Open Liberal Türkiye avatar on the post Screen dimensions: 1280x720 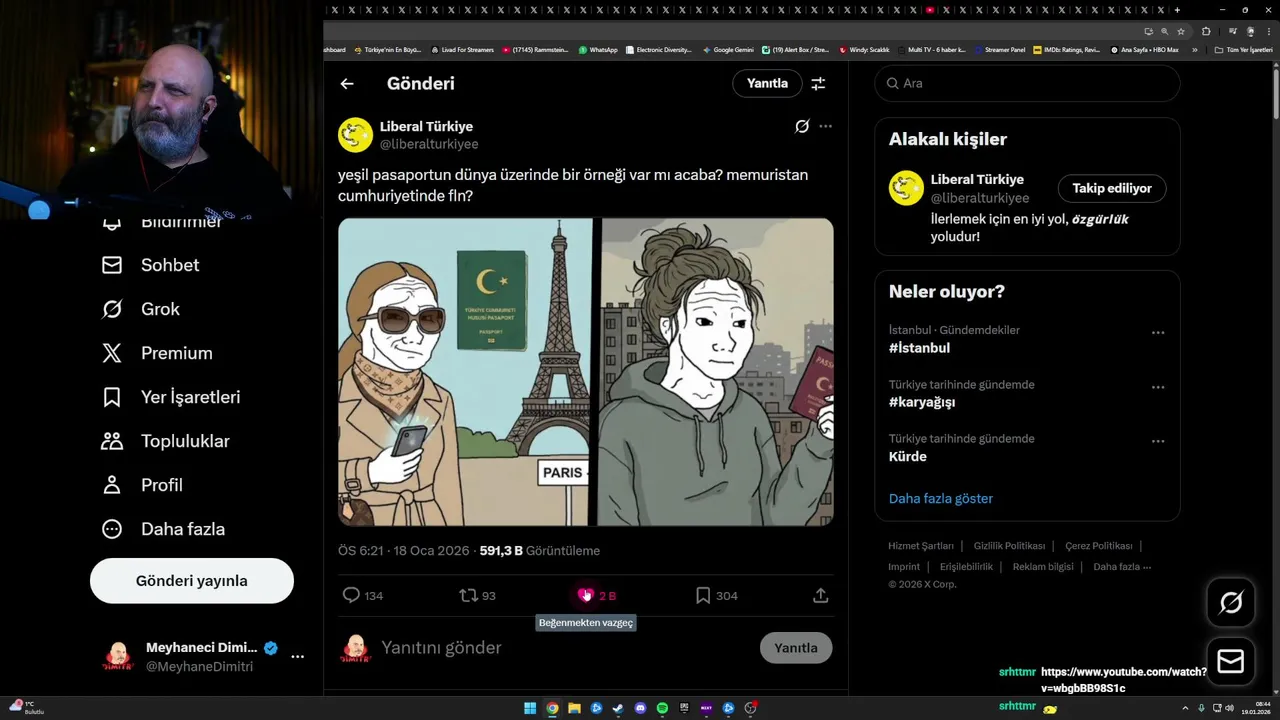[x=355, y=135]
